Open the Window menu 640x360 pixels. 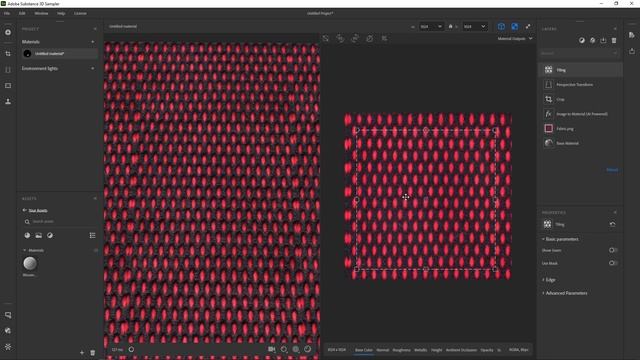pos(41,13)
